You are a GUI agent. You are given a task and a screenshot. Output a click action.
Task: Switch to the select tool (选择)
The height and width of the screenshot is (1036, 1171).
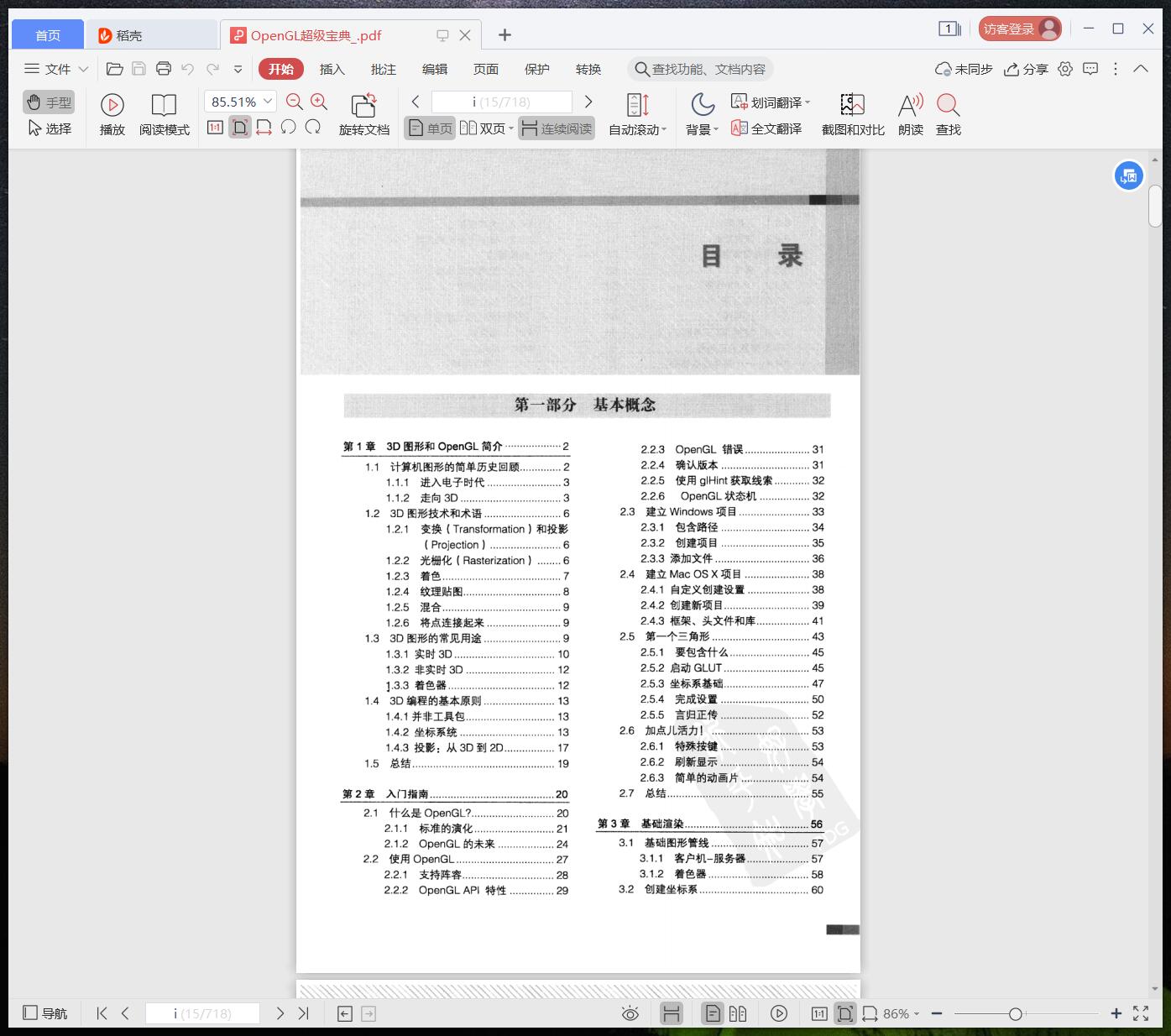(49, 128)
